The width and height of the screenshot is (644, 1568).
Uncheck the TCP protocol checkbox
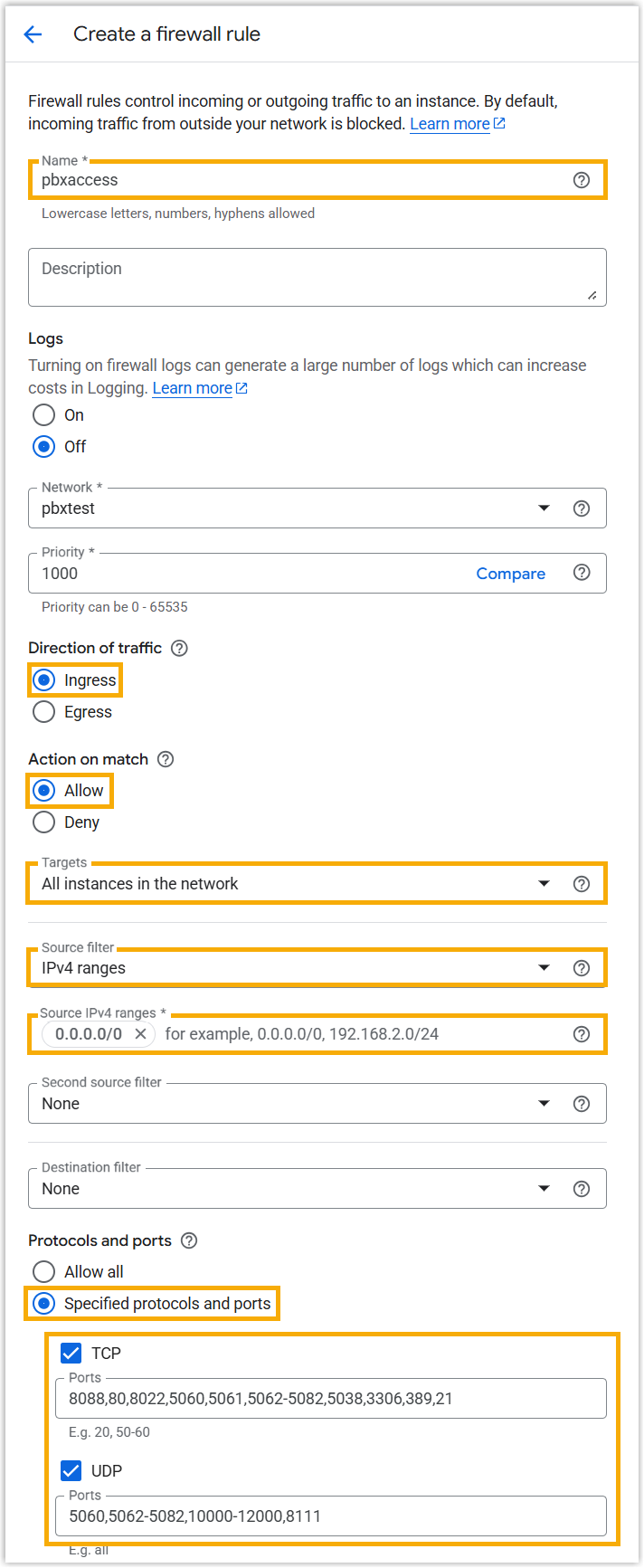pyautogui.click(x=71, y=1353)
